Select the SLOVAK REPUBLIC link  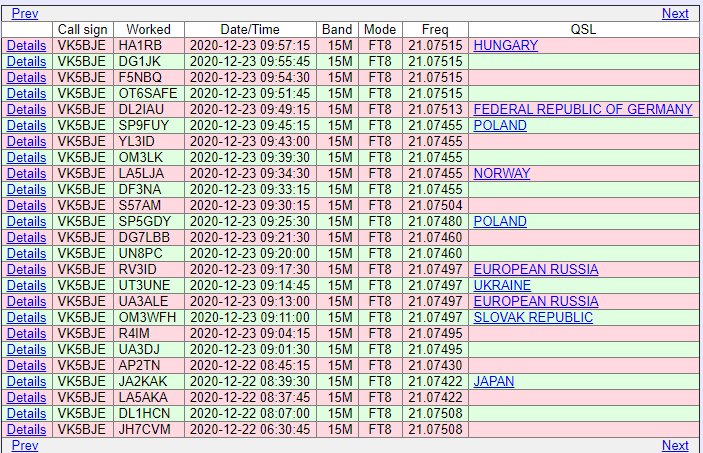coord(533,317)
